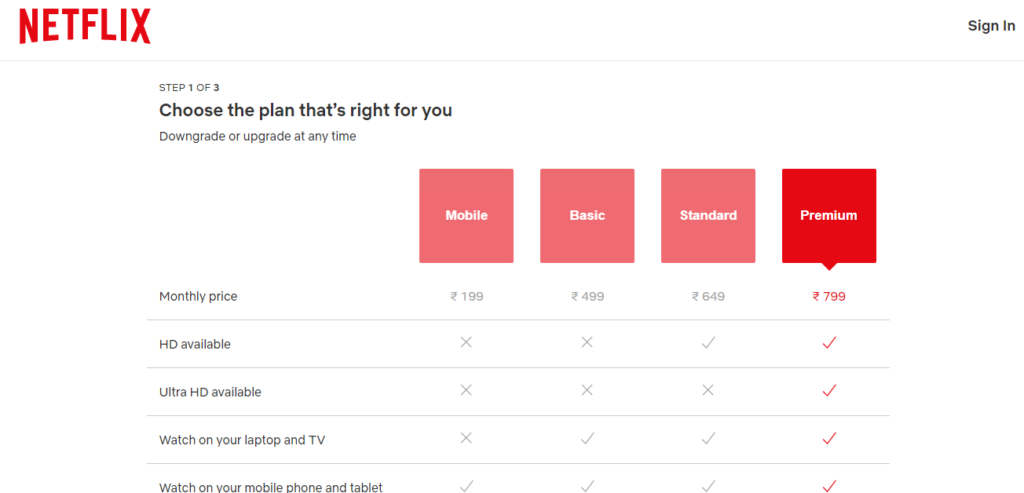Click Ultra HD cross under Standard
The width and height of the screenshot is (1024, 493).
coord(708,390)
